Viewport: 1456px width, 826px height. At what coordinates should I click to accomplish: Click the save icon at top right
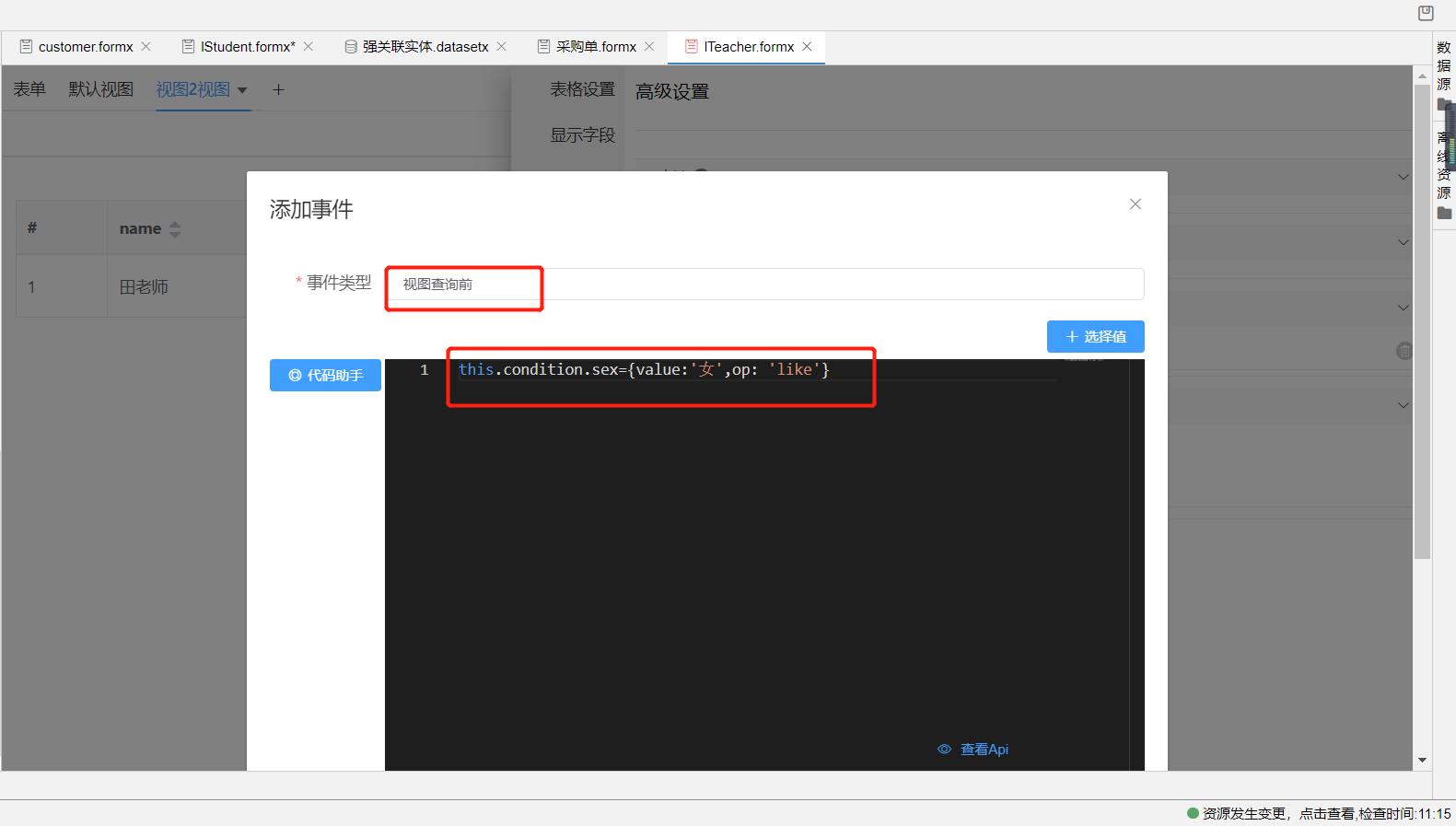click(x=1426, y=13)
